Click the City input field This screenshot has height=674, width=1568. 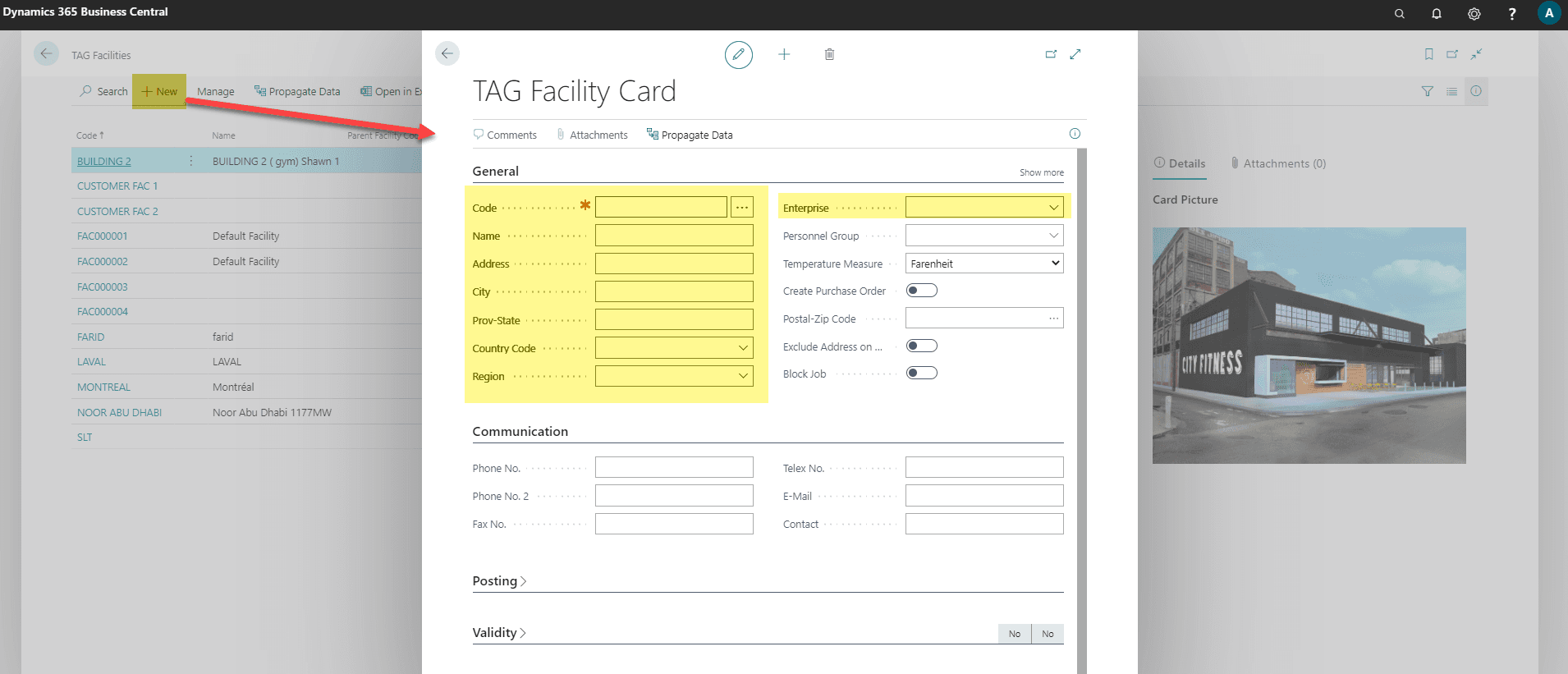click(674, 291)
